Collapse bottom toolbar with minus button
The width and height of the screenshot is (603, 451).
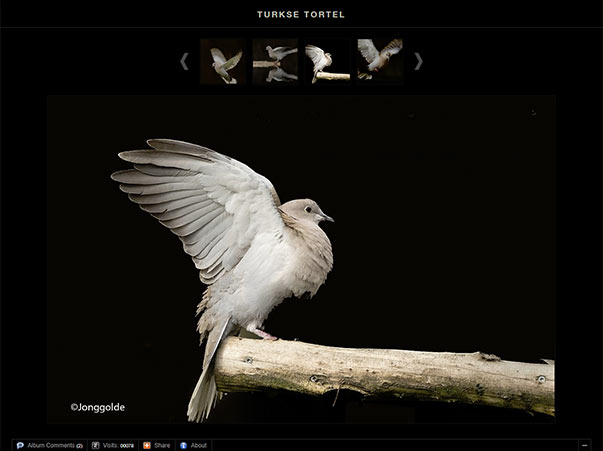[x=585, y=445]
